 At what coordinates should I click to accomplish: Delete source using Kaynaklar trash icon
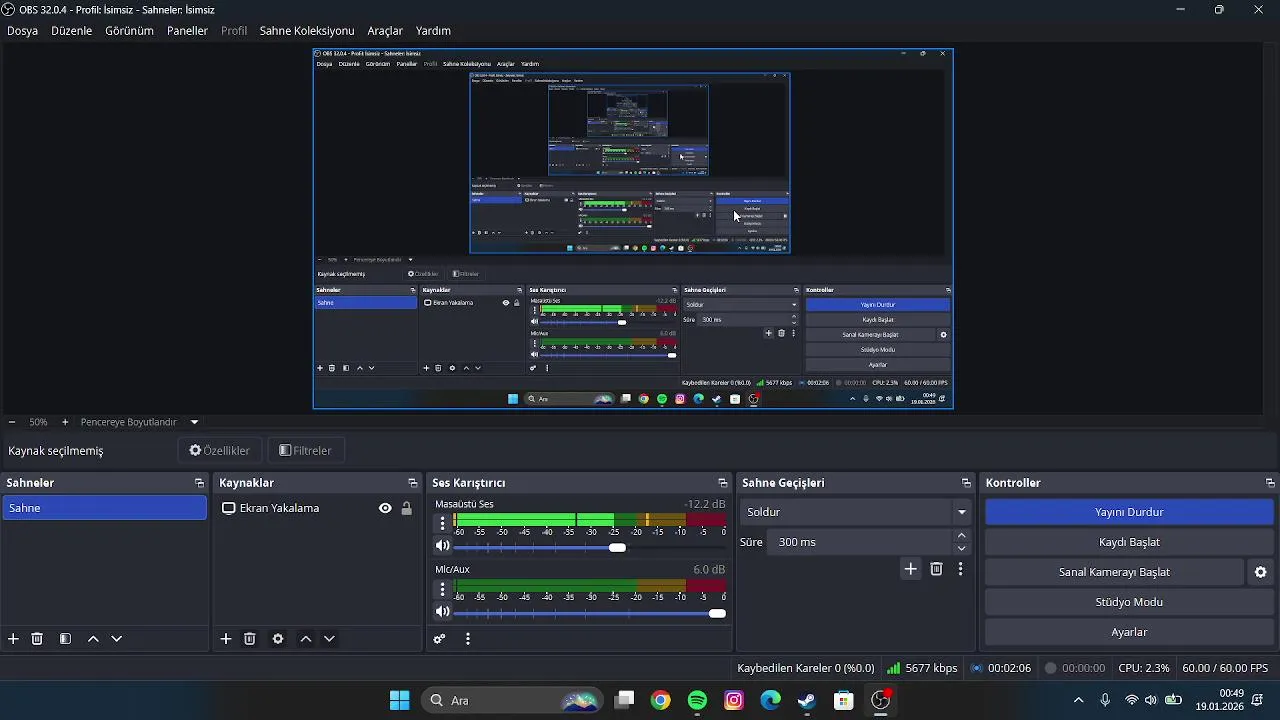click(250, 639)
